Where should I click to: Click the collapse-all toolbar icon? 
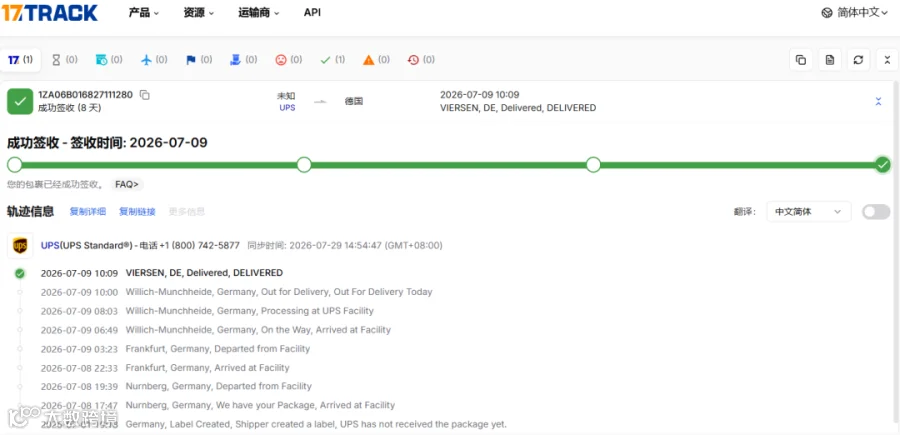(x=887, y=60)
